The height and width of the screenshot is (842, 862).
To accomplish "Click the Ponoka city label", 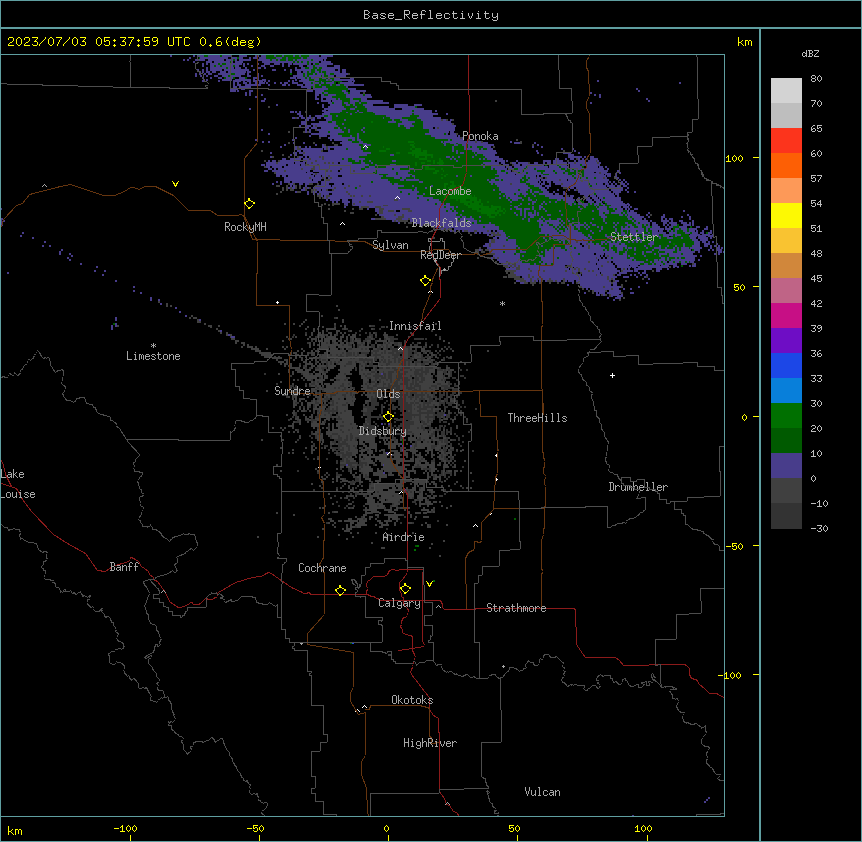I will tap(480, 136).
